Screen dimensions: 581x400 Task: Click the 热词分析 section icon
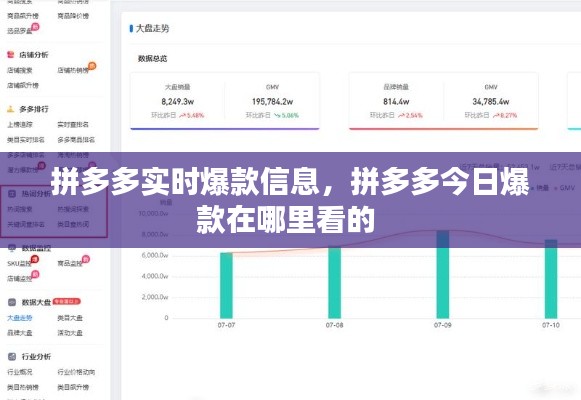(12, 194)
